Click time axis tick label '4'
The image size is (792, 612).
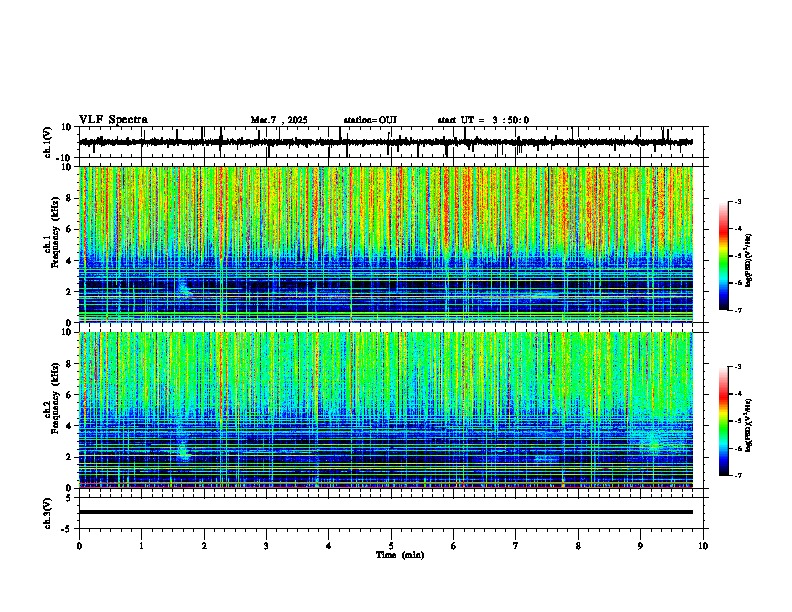[x=329, y=546]
